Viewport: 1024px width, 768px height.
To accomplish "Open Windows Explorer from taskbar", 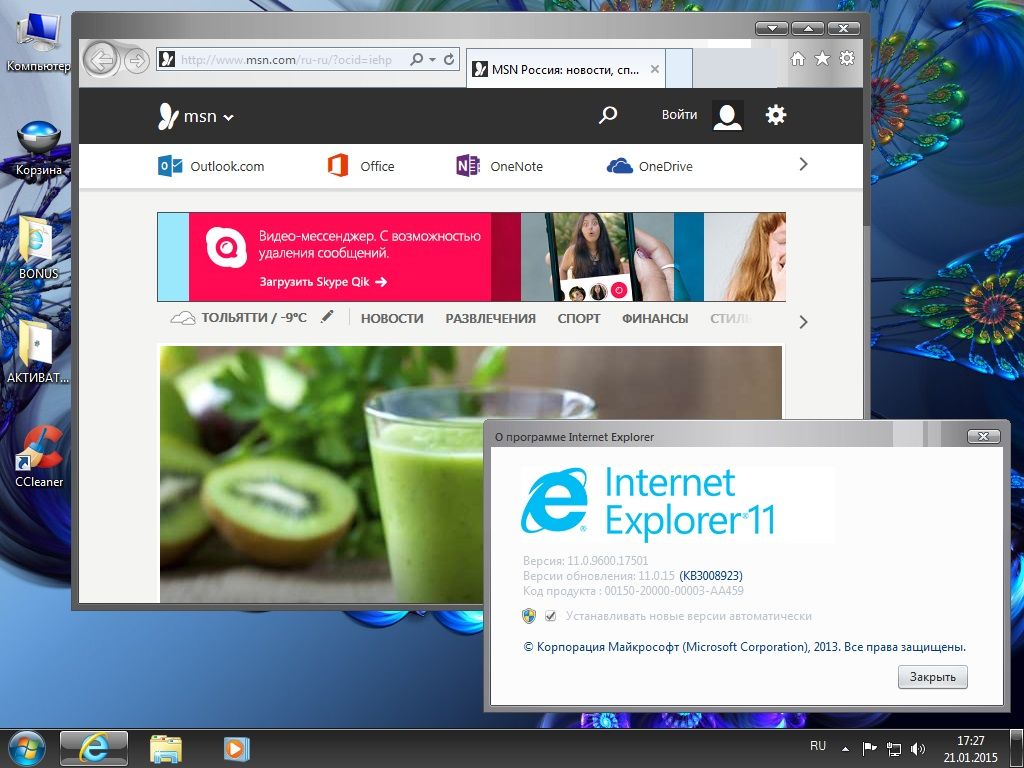I will 165,748.
